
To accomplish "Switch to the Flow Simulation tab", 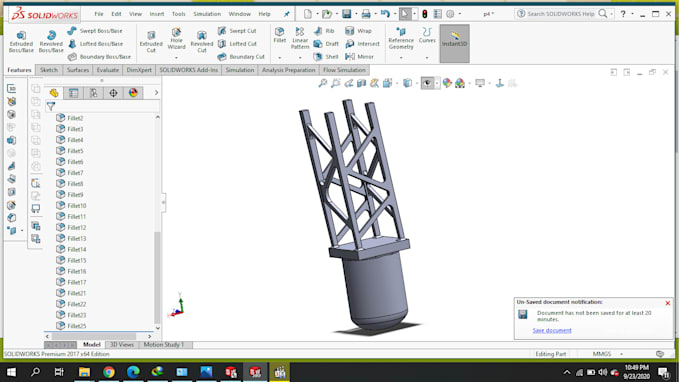I will coord(344,70).
